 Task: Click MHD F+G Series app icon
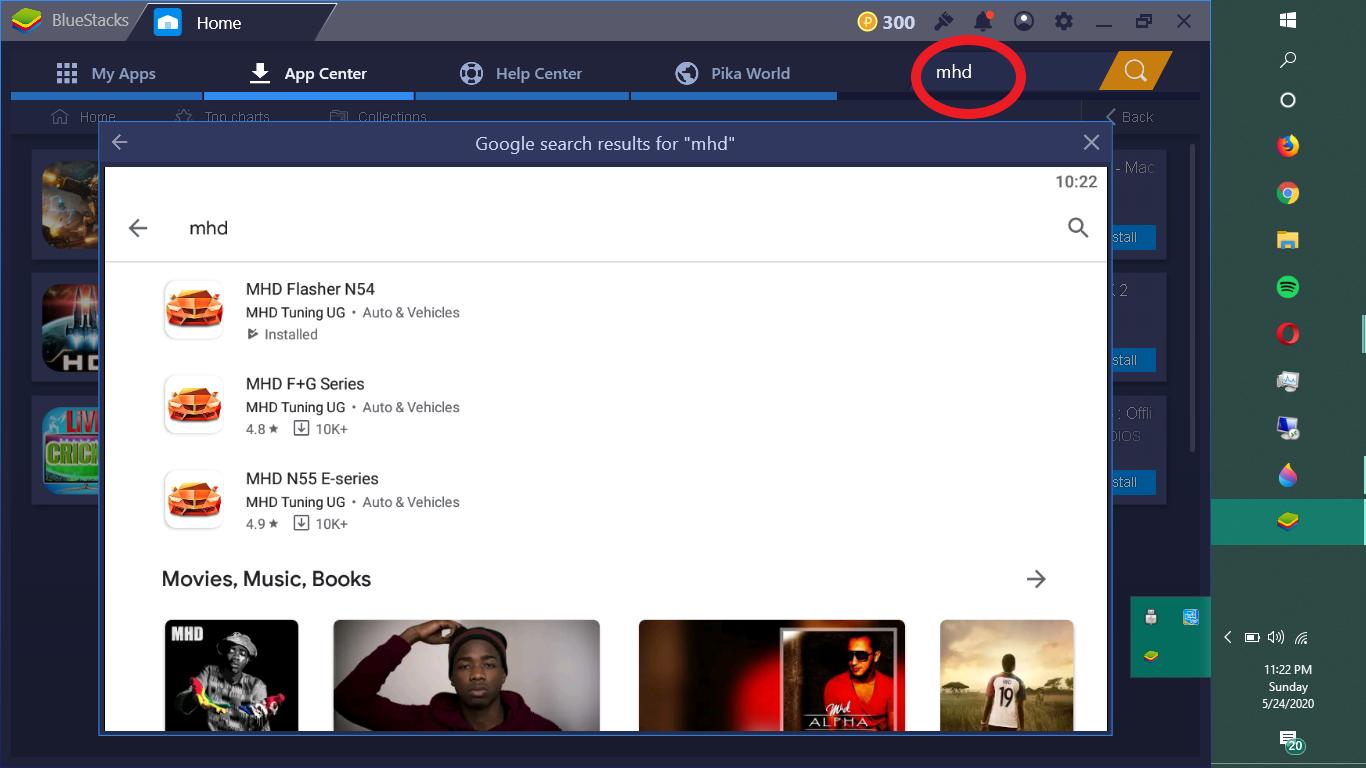[194, 405]
